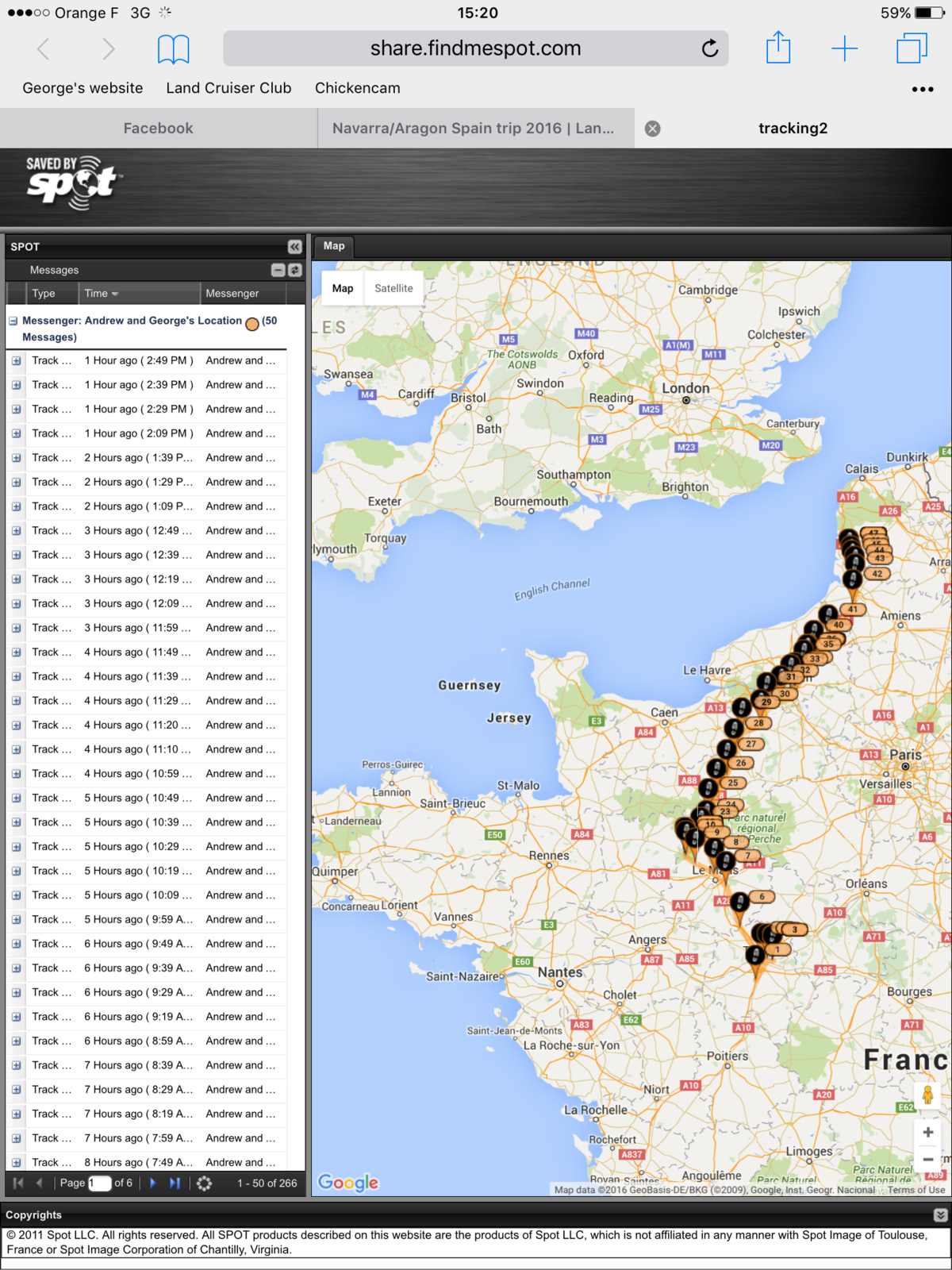This screenshot has width=952, height=1270.
Task: Minimize the Messages panel
Action: [278, 270]
